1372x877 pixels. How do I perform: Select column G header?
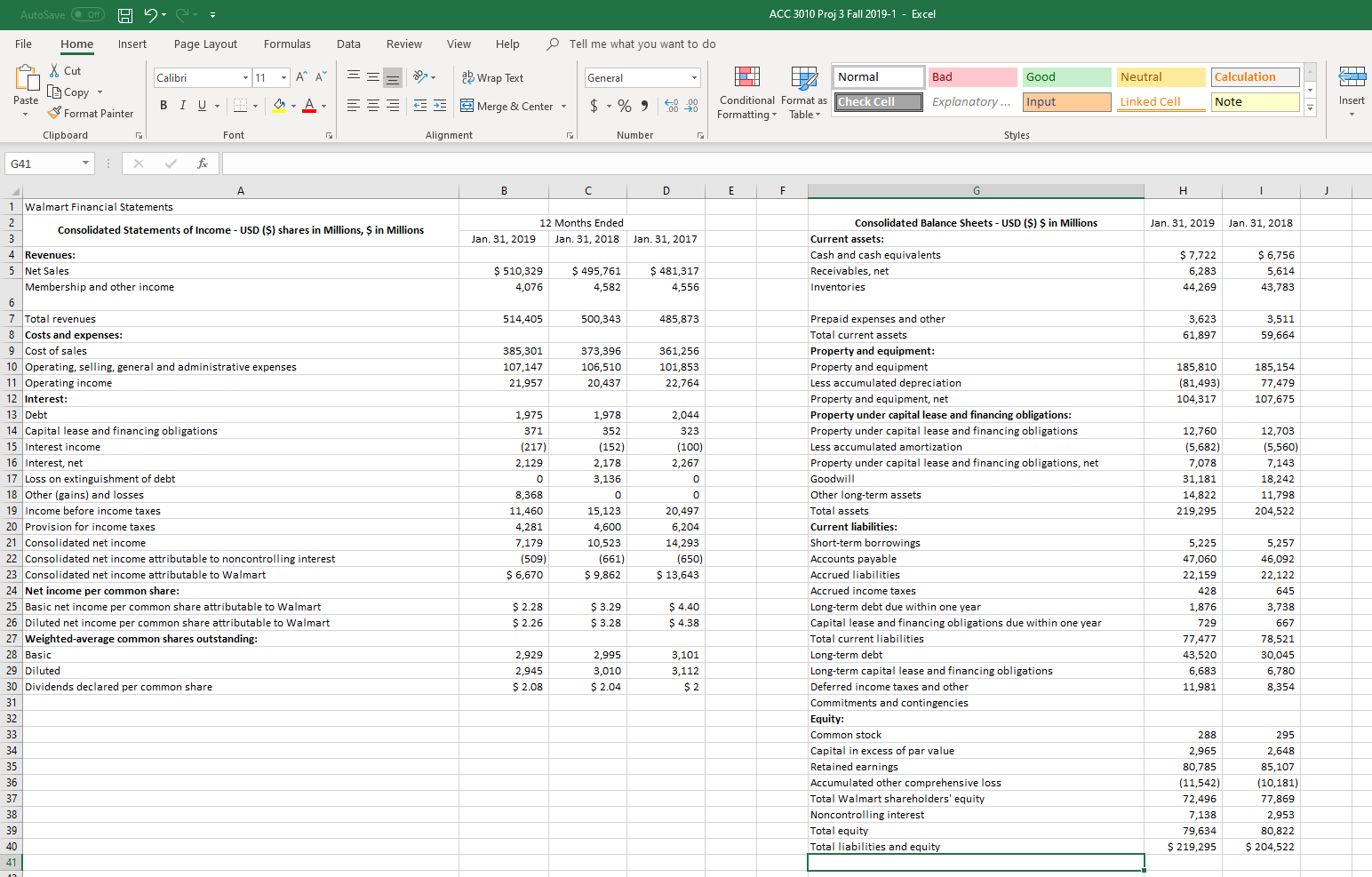click(x=976, y=190)
